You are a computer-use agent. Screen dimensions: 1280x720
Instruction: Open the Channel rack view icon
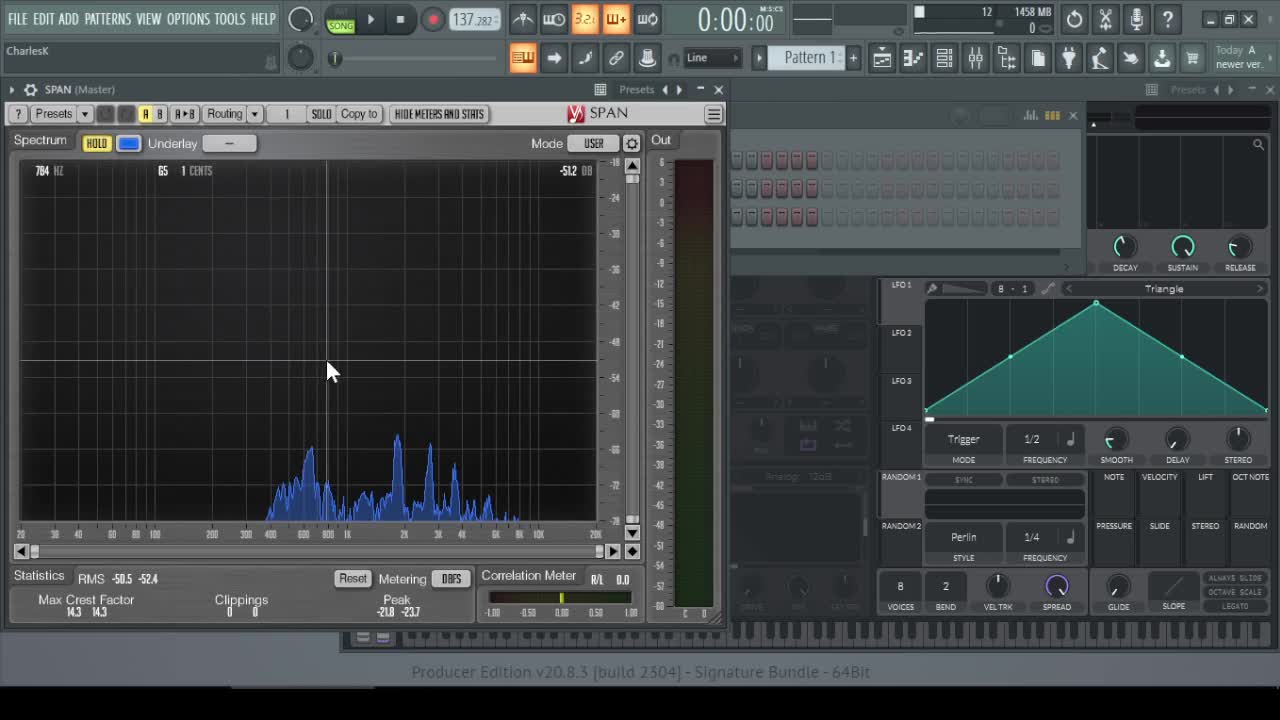click(x=944, y=58)
